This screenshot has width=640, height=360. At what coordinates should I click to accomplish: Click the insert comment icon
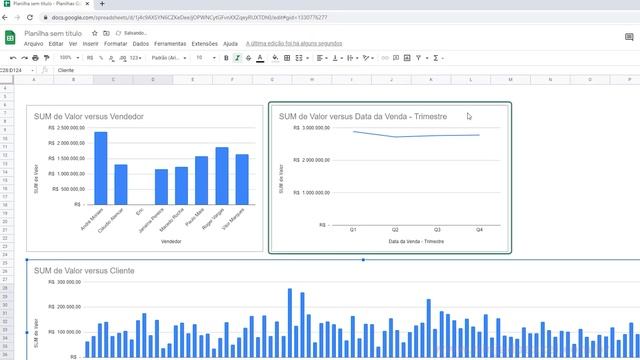tap(396, 58)
